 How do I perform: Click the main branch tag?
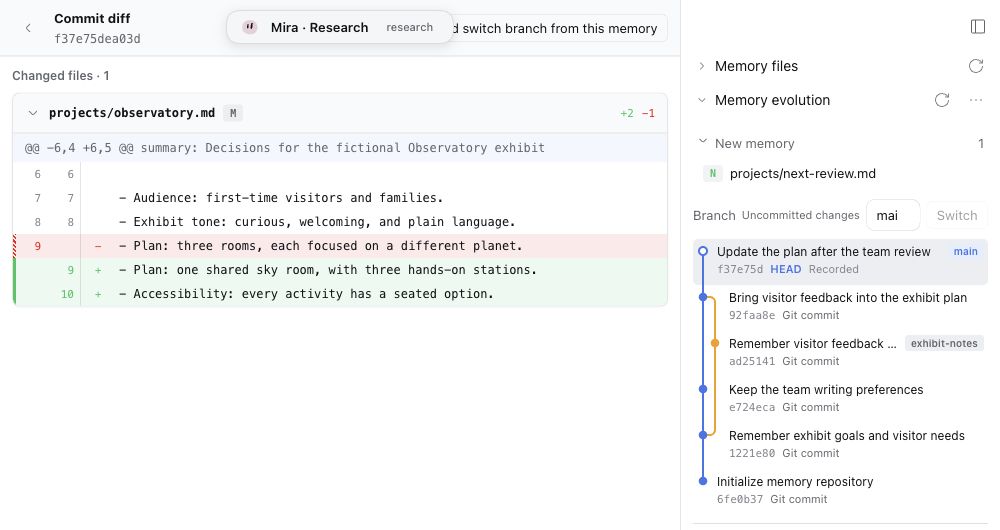coord(966,251)
